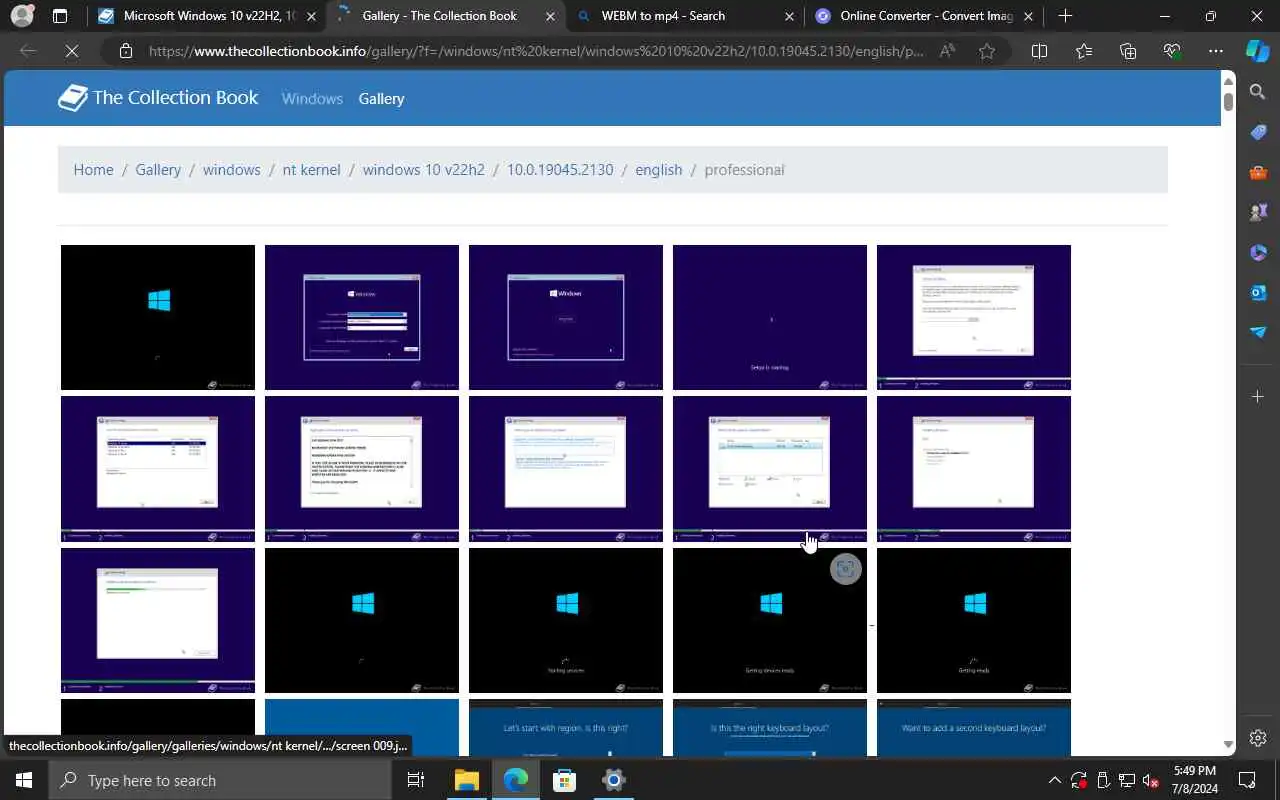Close the WEBM to mp4 Search tab
The width and height of the screenshot is (1280, 800).
789,16
